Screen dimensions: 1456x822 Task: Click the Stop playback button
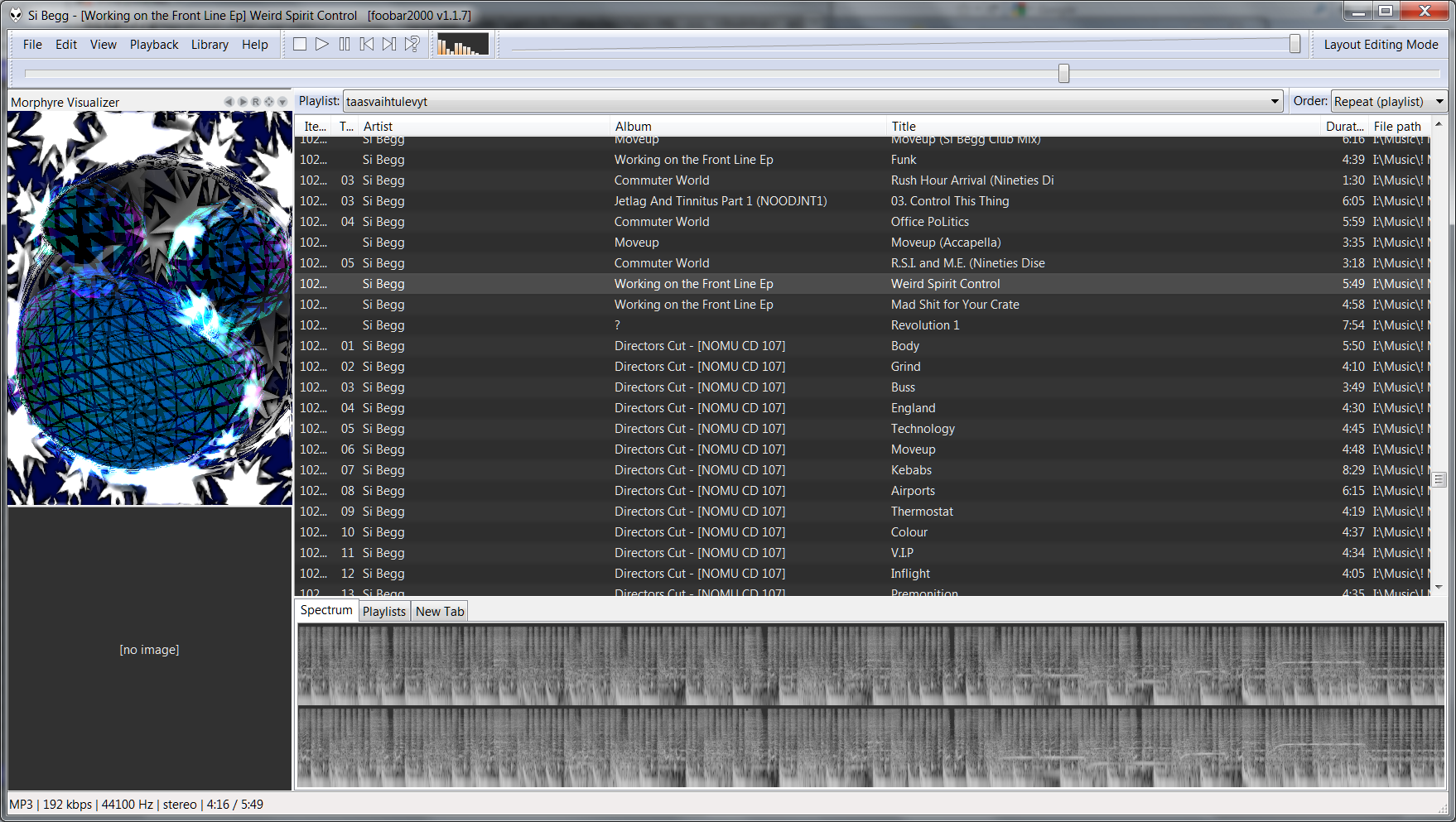click(x=300, y=45)
